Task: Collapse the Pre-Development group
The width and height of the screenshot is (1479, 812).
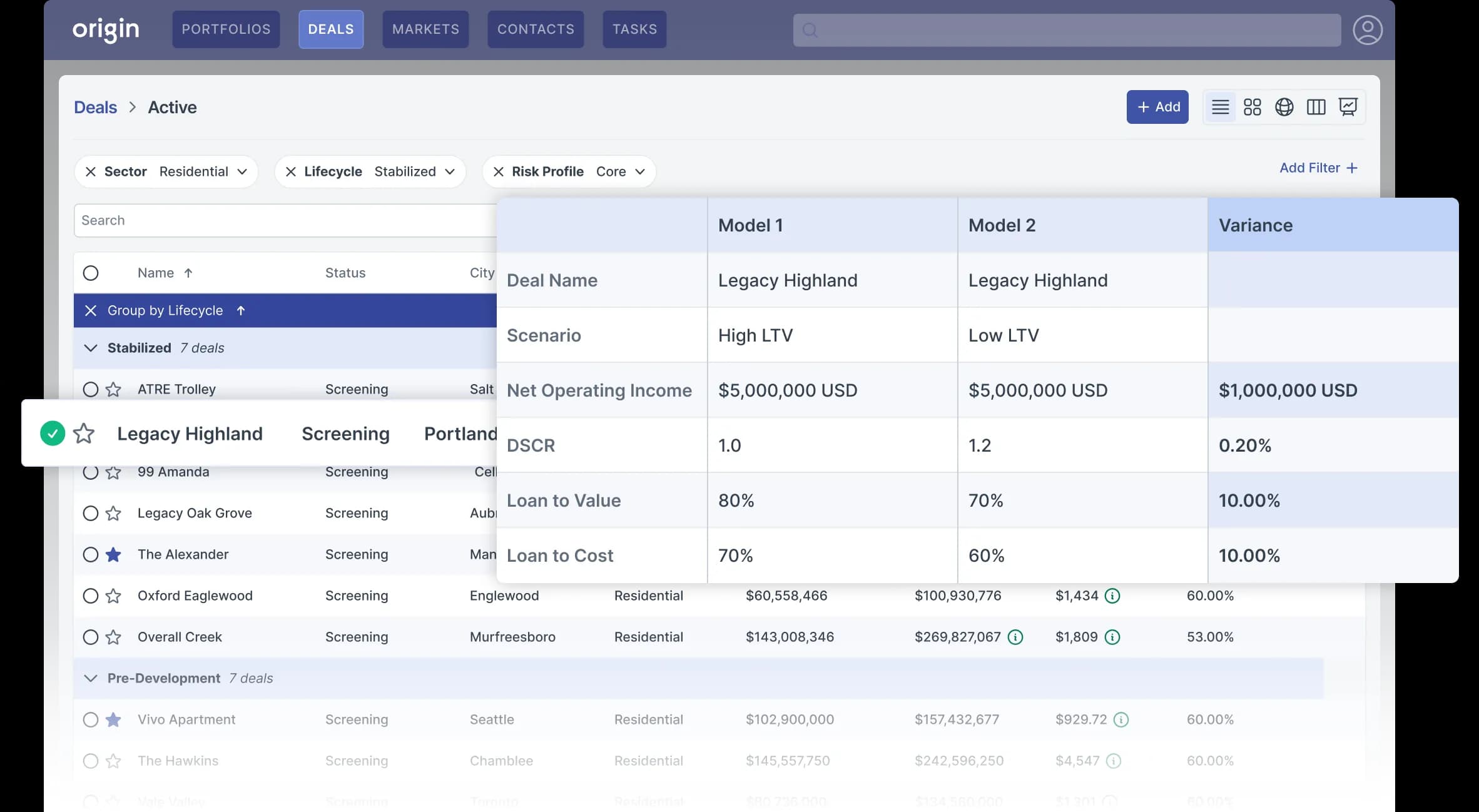Action: pos(91,678)
